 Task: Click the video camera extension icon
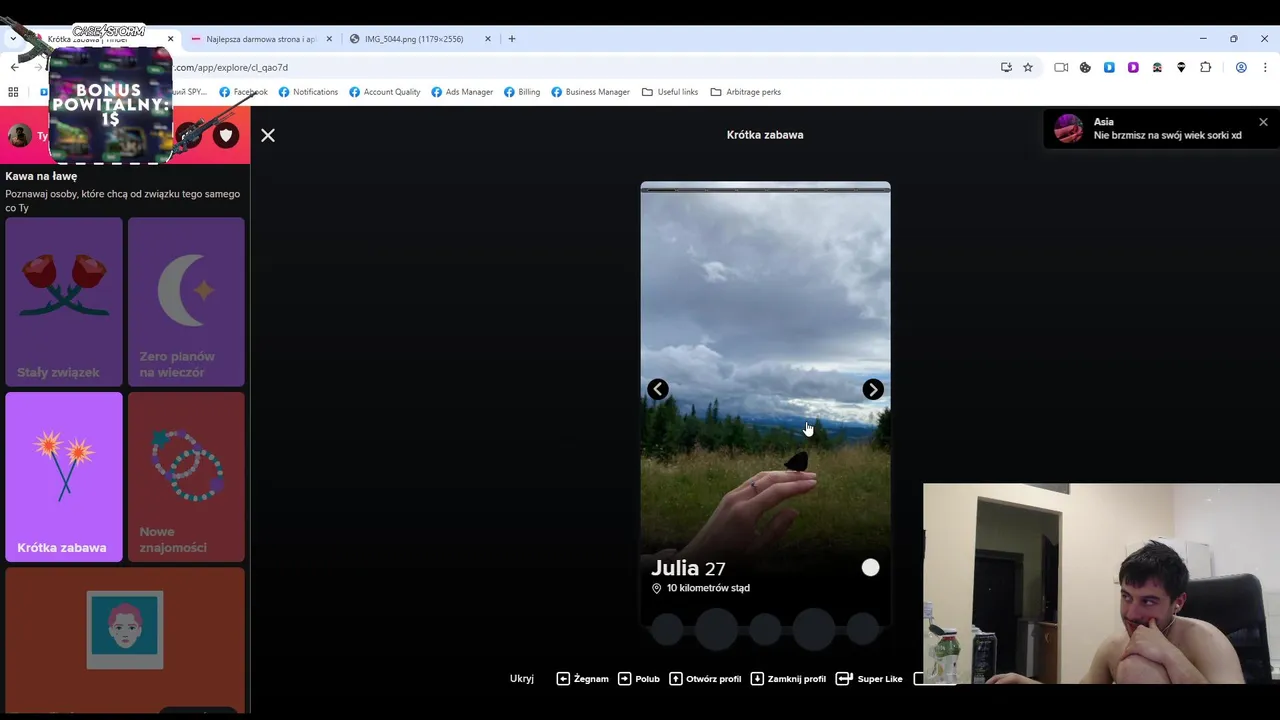pyautogui.click(x=1061, y=67)
